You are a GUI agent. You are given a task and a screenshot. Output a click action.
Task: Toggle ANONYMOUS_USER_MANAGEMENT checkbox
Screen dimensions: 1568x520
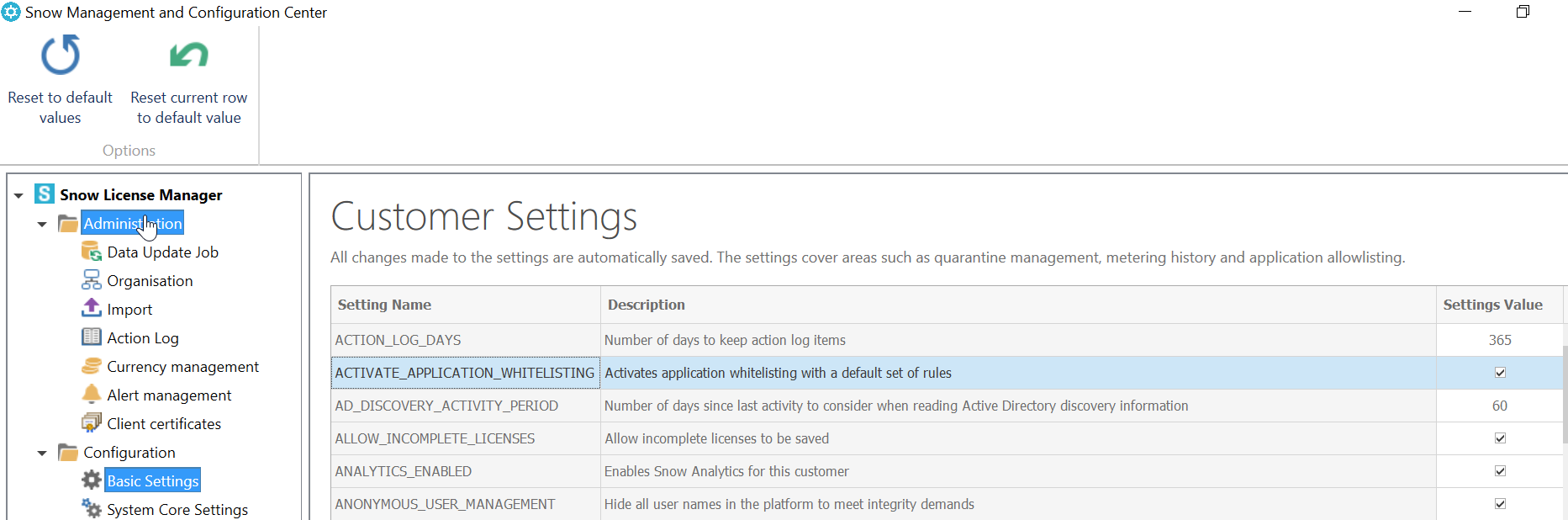[x=1500, y=504]
